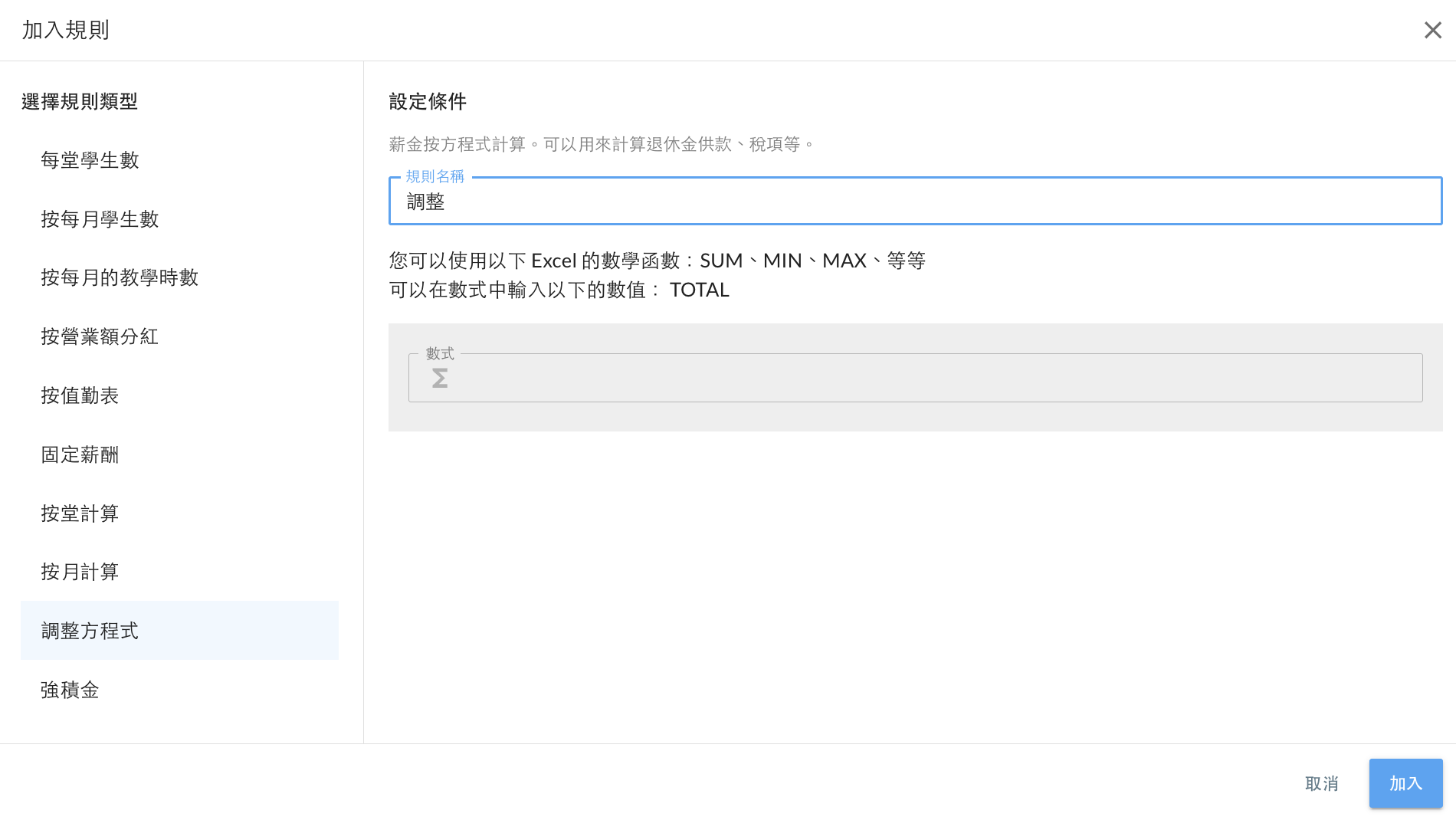Image resolution: width=1456 pixels, height=820 pixels.
Task: Choose 固定薪酬 rule type
Action: [179, 454]
